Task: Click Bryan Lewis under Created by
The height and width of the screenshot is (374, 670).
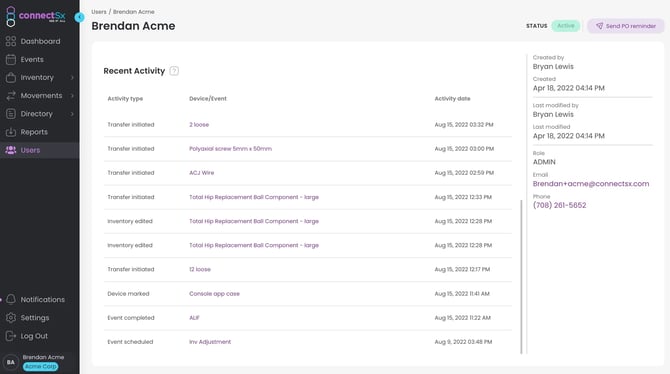Action: pyautogui.click(x=553, y=67)
